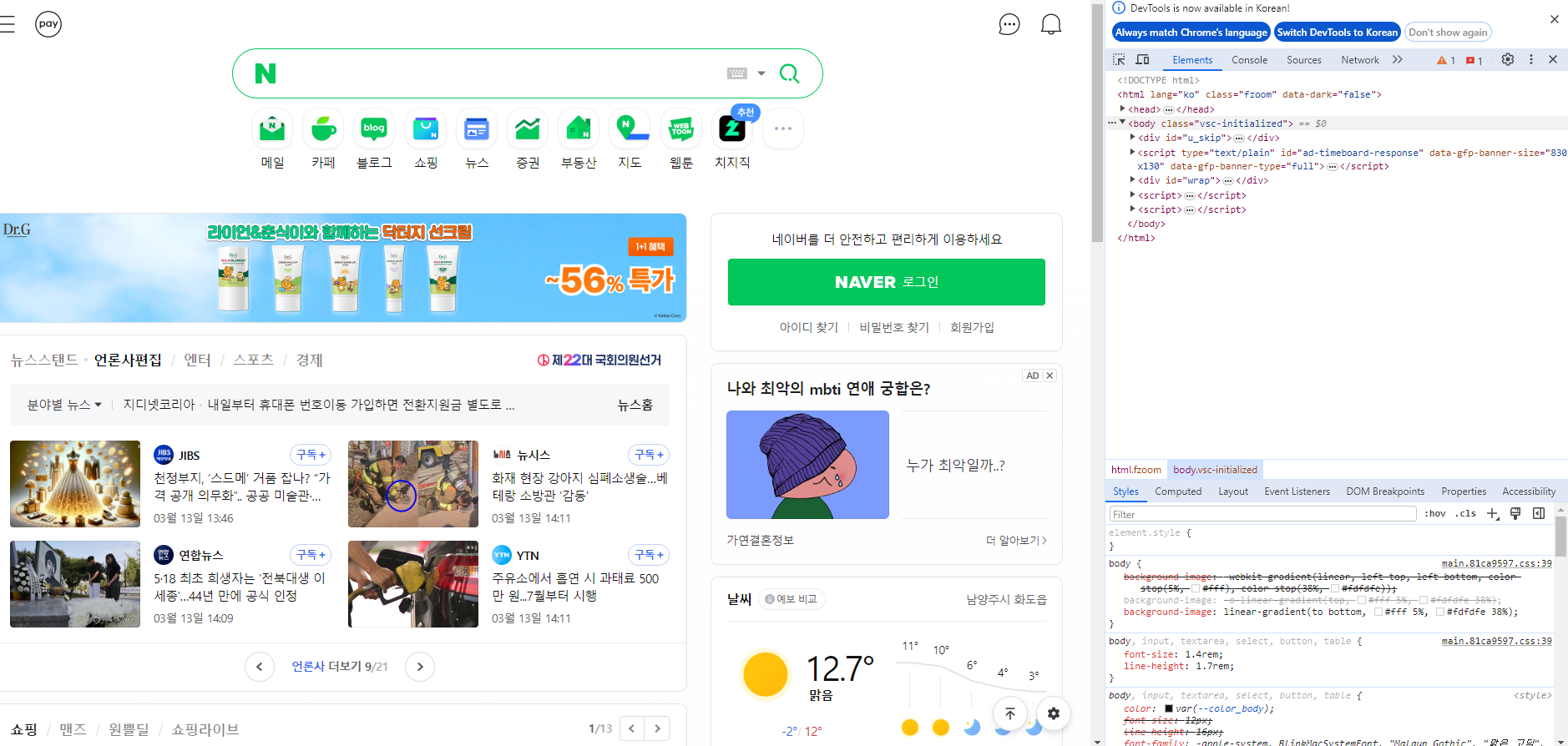The image size is (1568, 746).
Task: Open DevTools three-dot customize menu
Action: point(1531,59)
